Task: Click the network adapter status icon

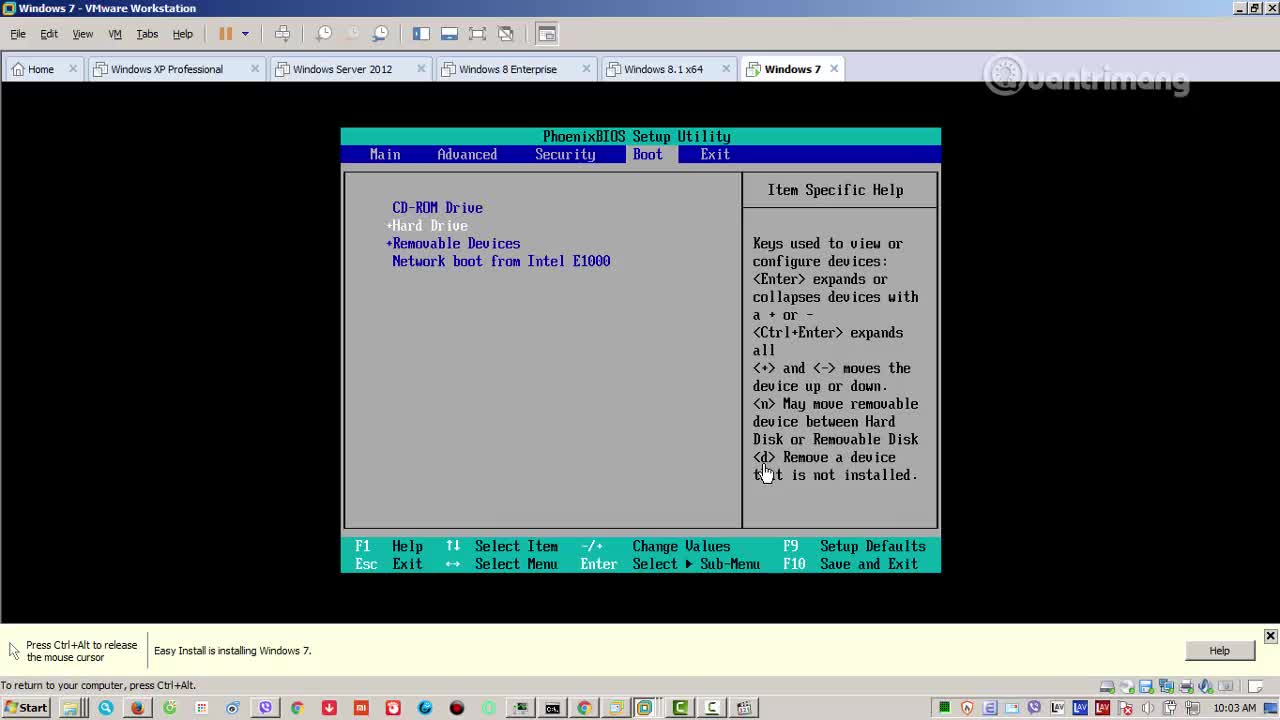Action: (1167, 687)
